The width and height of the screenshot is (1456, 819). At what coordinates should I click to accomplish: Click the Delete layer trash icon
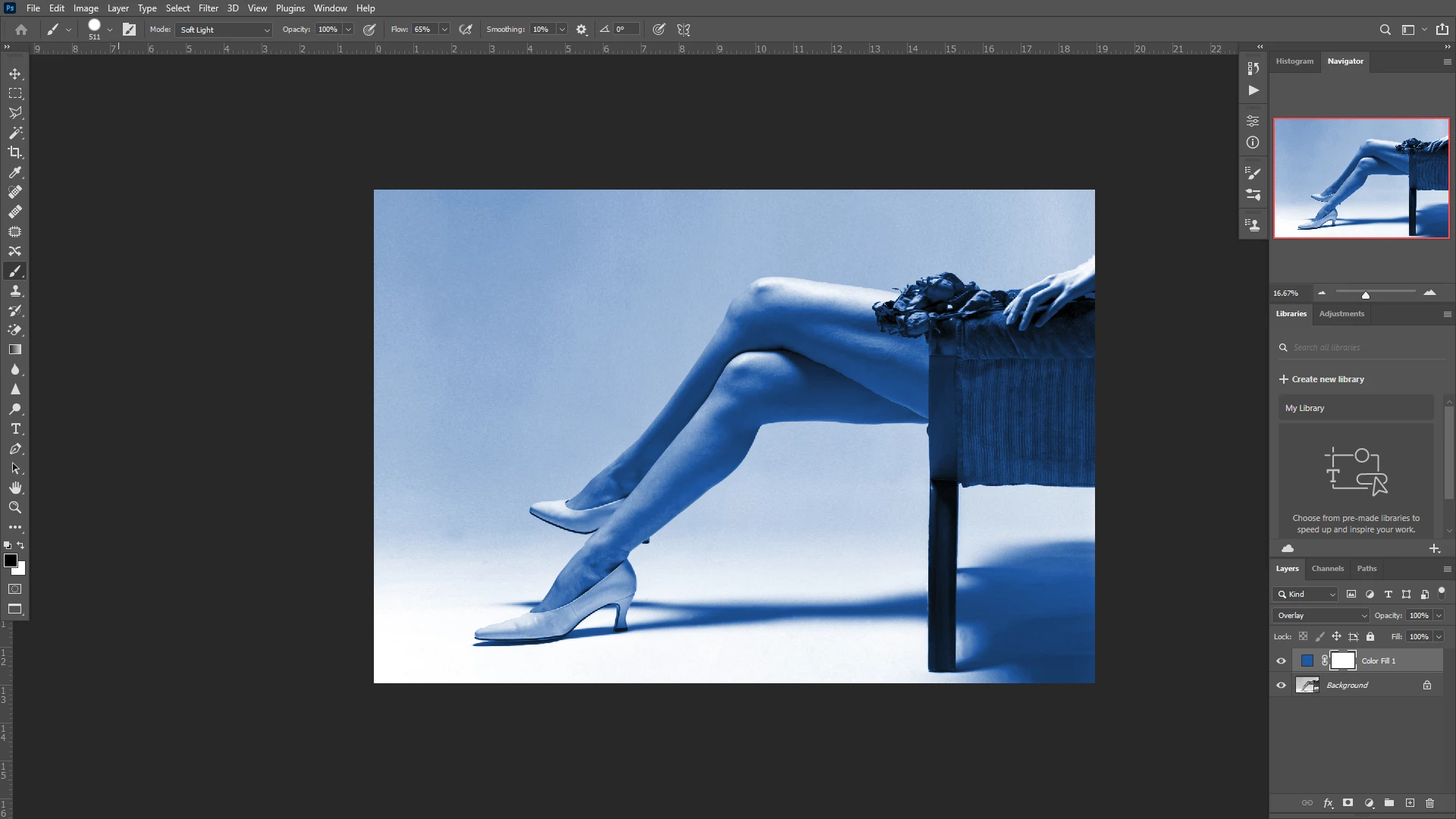(x=1430, y=803)
